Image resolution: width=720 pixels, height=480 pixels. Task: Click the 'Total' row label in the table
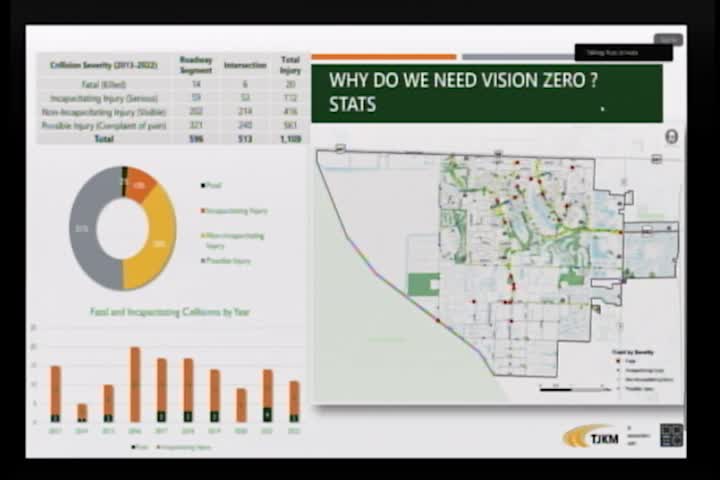tap(104, 139)
